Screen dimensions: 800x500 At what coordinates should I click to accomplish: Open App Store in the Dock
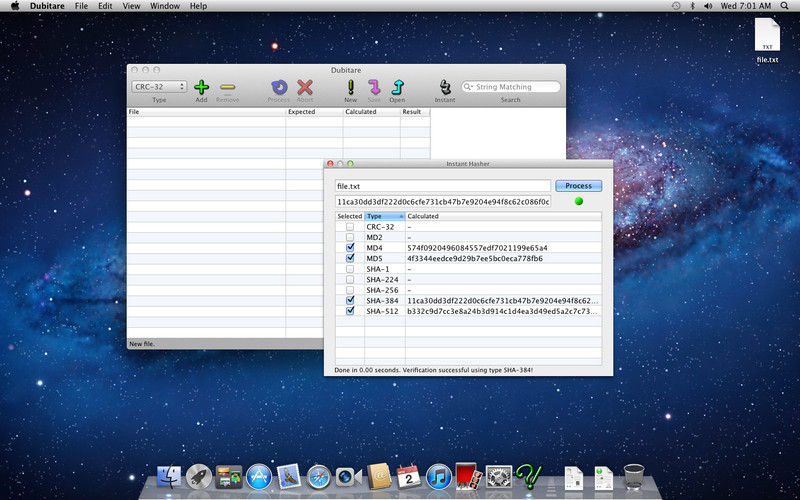259,477
